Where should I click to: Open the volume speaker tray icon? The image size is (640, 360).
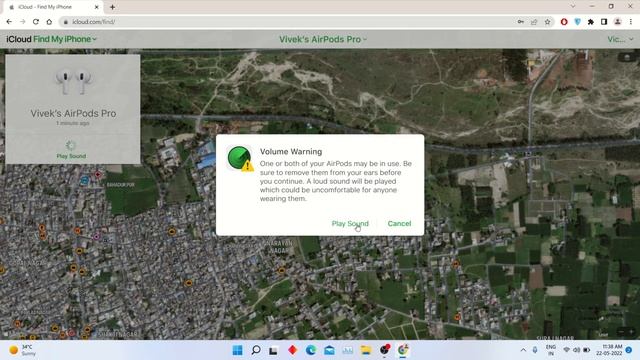[x=576, y=350]
